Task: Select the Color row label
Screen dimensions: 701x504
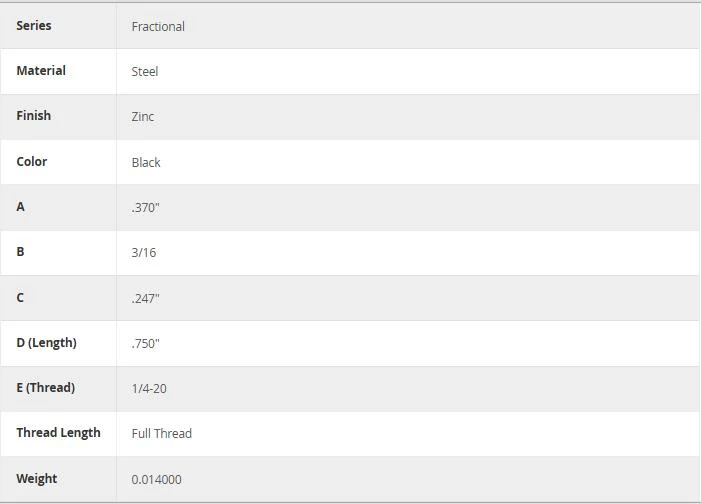Action: 32,161
